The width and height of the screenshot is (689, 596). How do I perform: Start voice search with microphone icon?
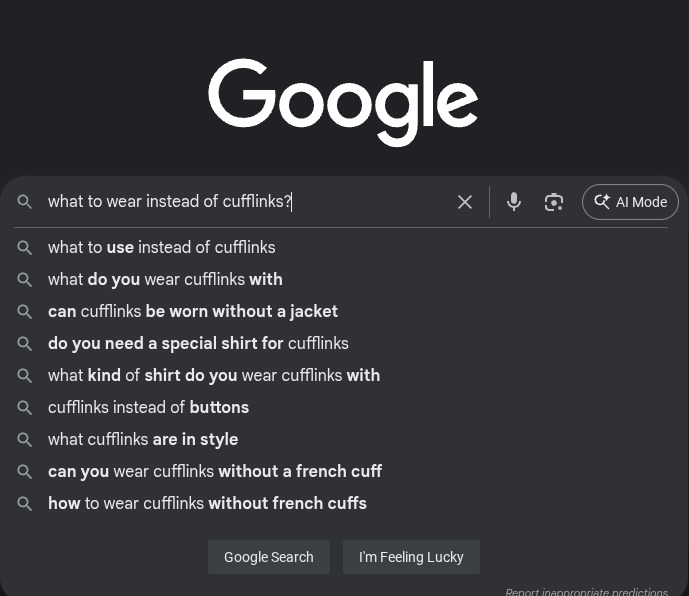pos(514,202)
